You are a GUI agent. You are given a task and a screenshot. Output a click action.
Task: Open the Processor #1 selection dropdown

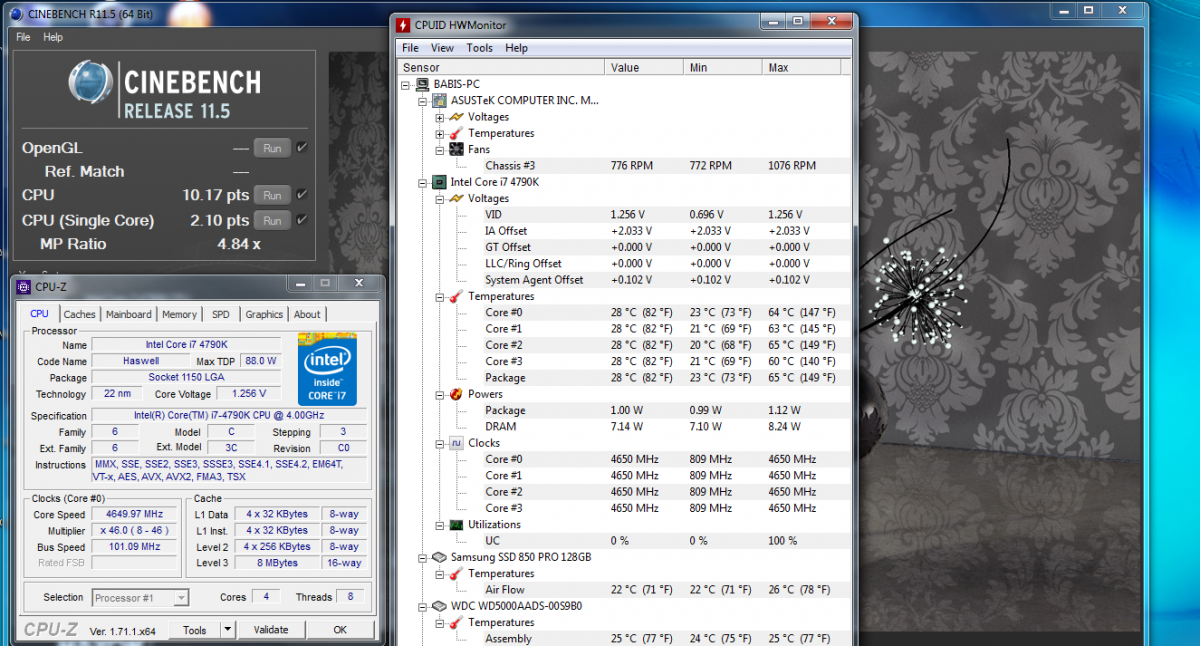(x=181, y=598)
